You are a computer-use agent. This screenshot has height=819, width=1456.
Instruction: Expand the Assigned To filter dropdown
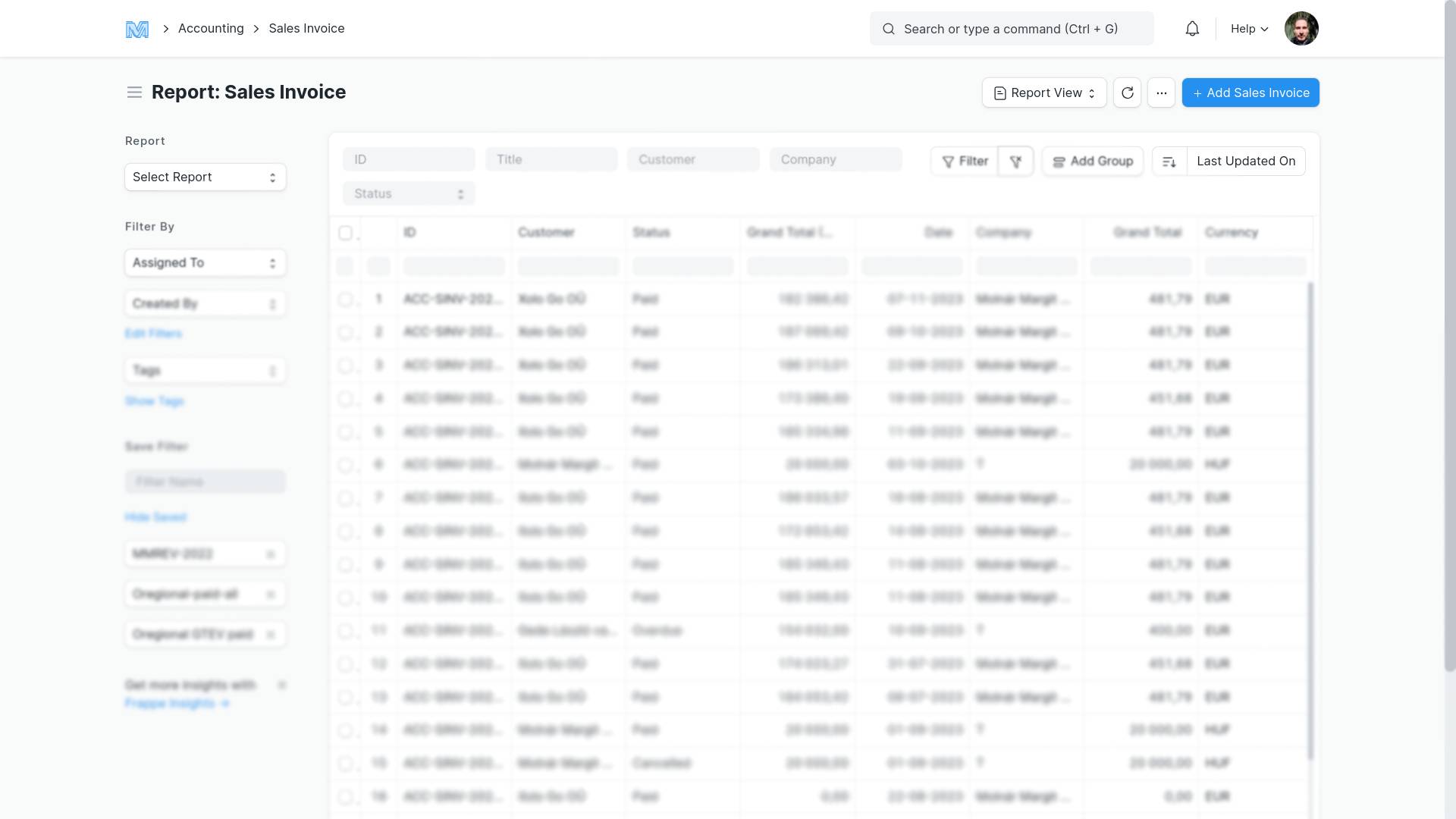[x=205, y=262]
